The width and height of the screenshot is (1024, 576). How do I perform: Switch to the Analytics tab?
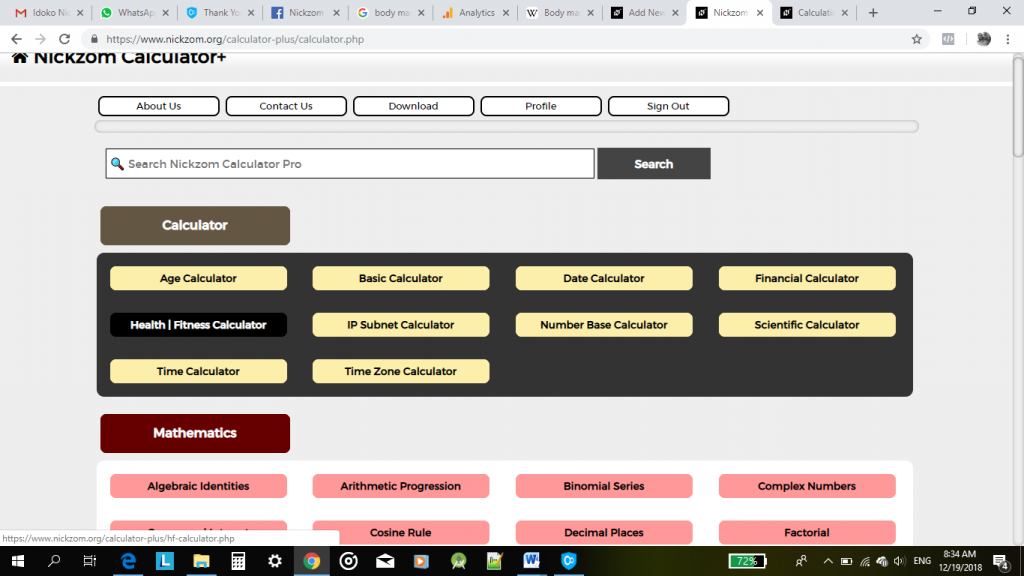[475, 12]
